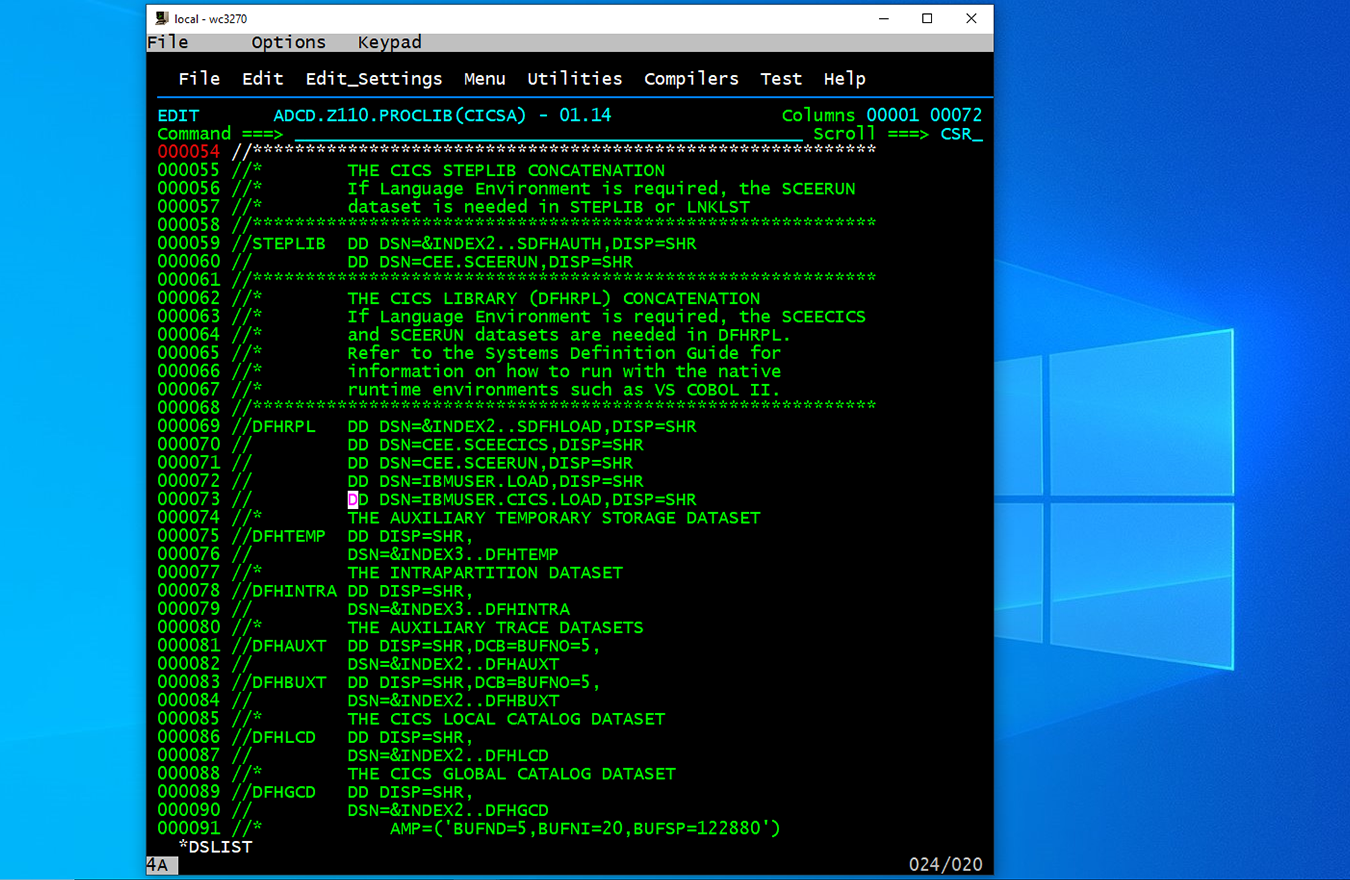Open the Keypad menu

(x=389, y=42)
